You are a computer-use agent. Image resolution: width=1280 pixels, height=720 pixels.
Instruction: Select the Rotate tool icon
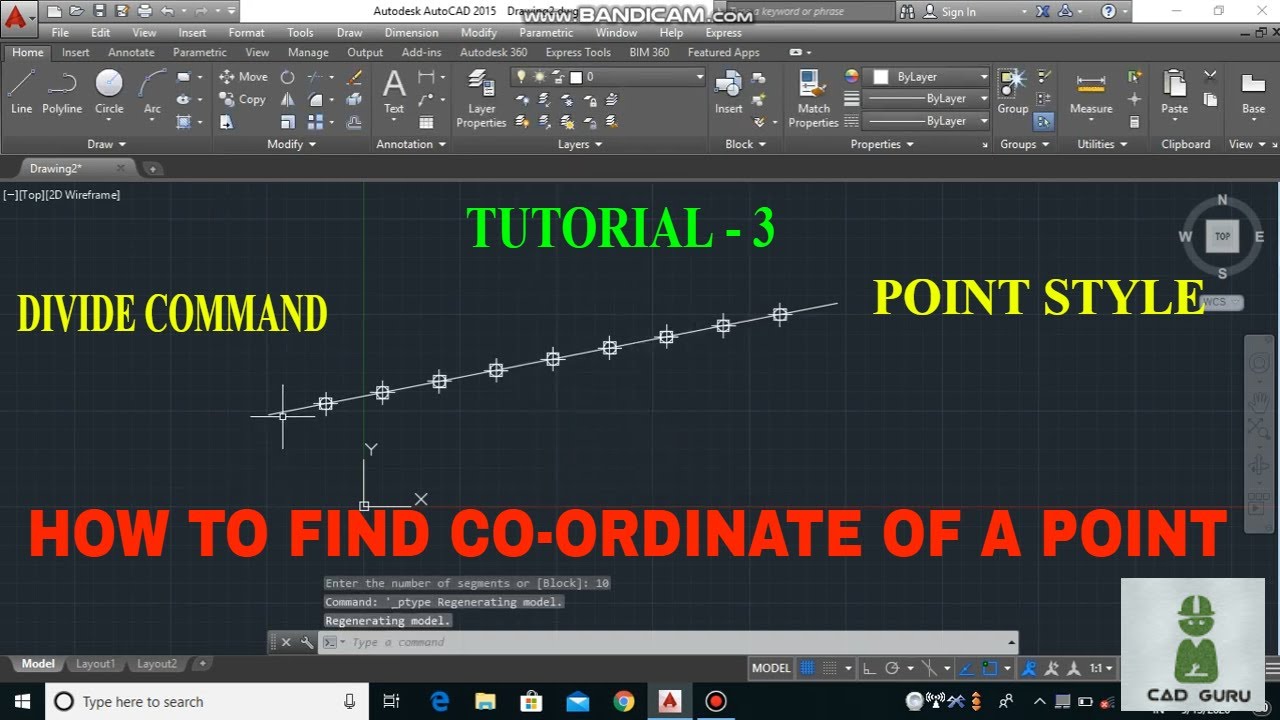coord(288,77)
